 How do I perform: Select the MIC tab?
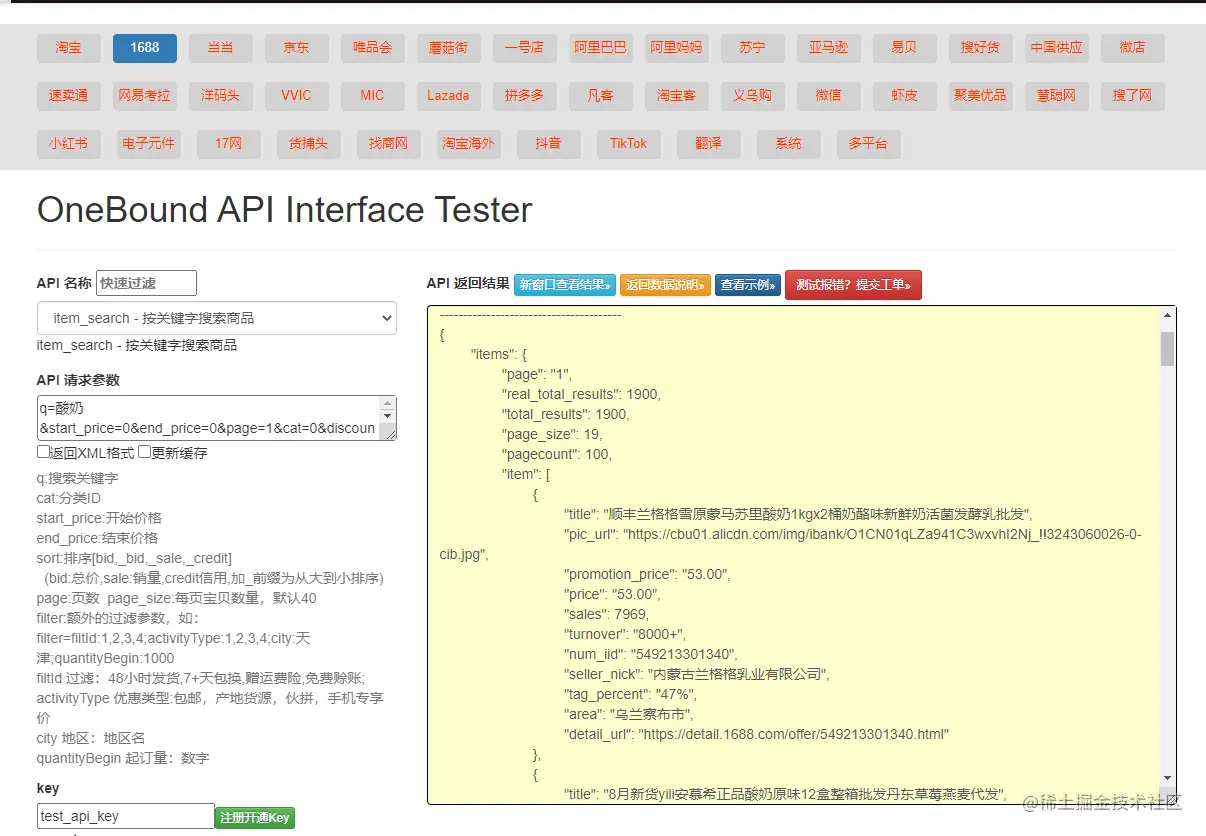click(373, 96)
